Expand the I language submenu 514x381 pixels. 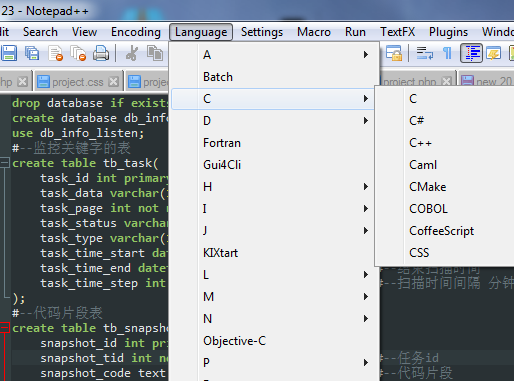(274, 209)
